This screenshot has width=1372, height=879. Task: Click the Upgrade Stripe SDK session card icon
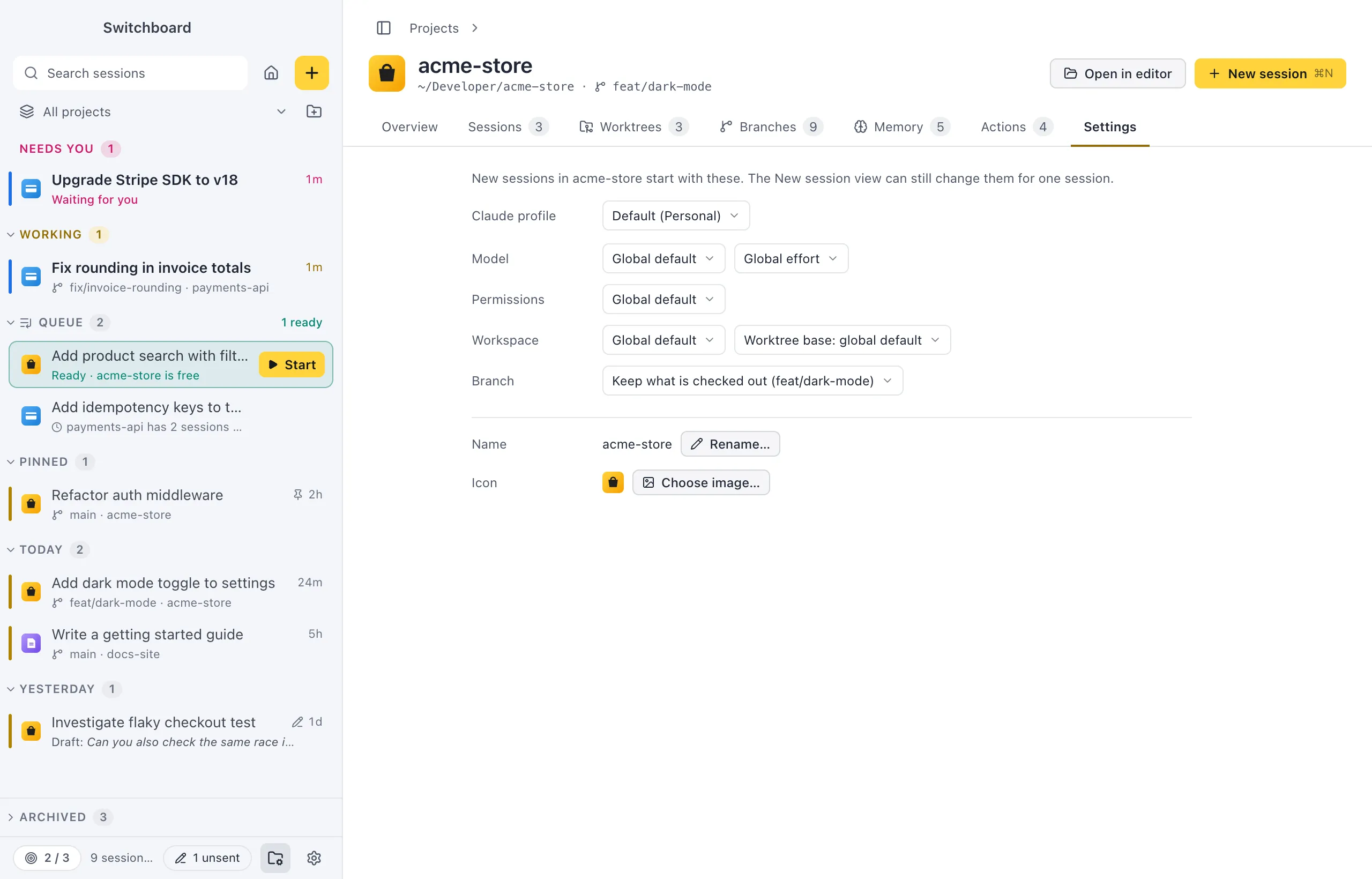pos(31,188)
